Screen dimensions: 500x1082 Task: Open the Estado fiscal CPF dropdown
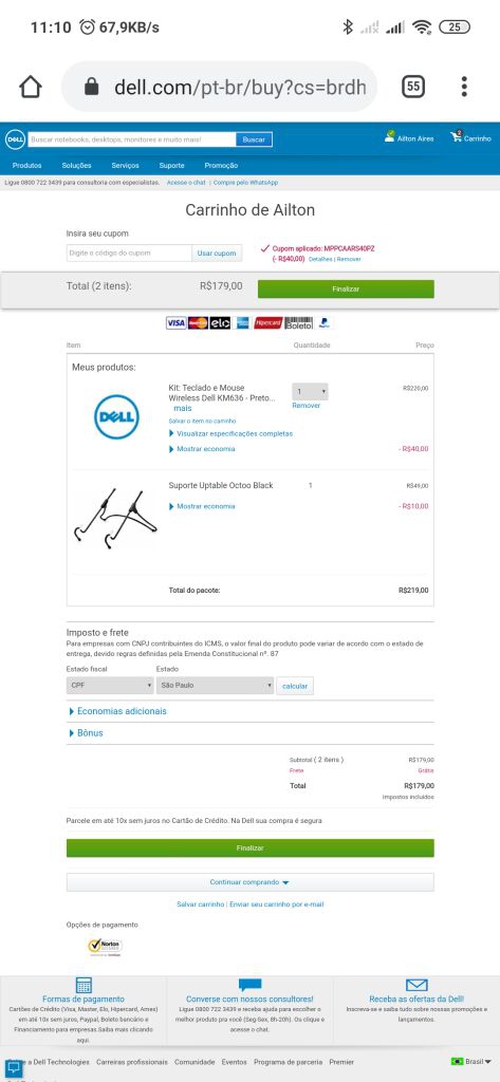110,685
